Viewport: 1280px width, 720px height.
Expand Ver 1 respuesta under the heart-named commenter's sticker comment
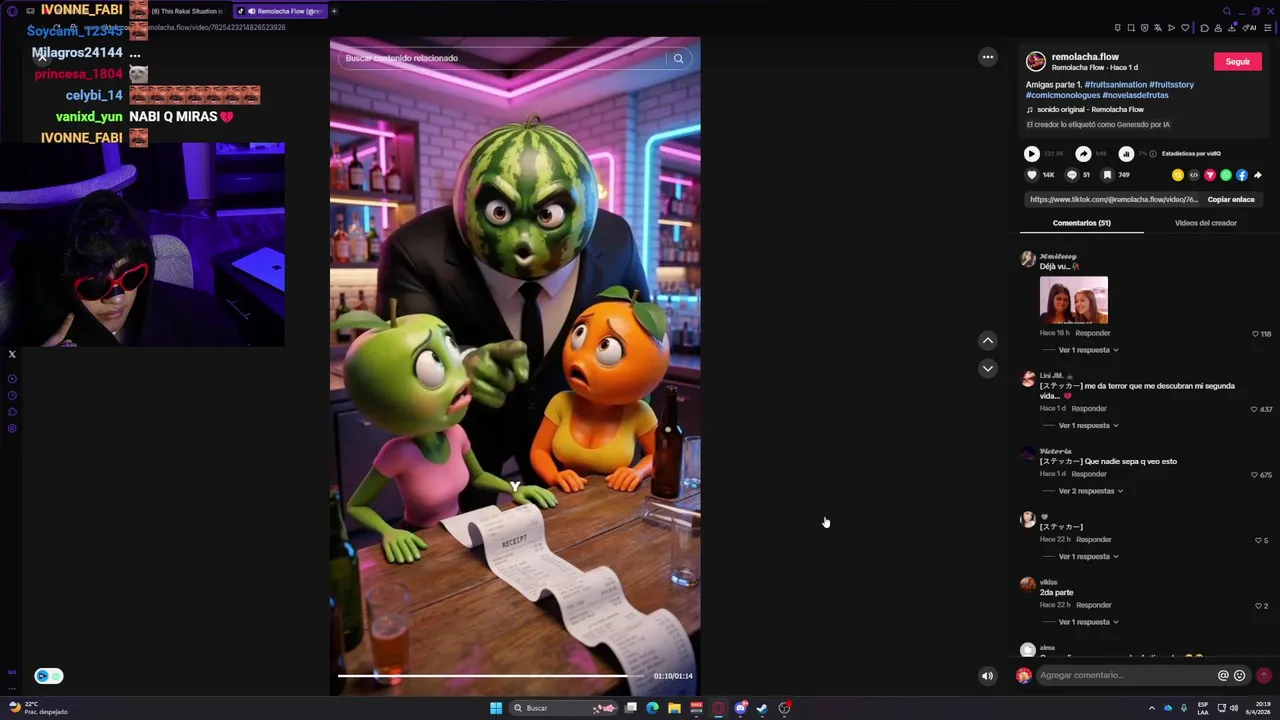click(x=1088, y=556)
